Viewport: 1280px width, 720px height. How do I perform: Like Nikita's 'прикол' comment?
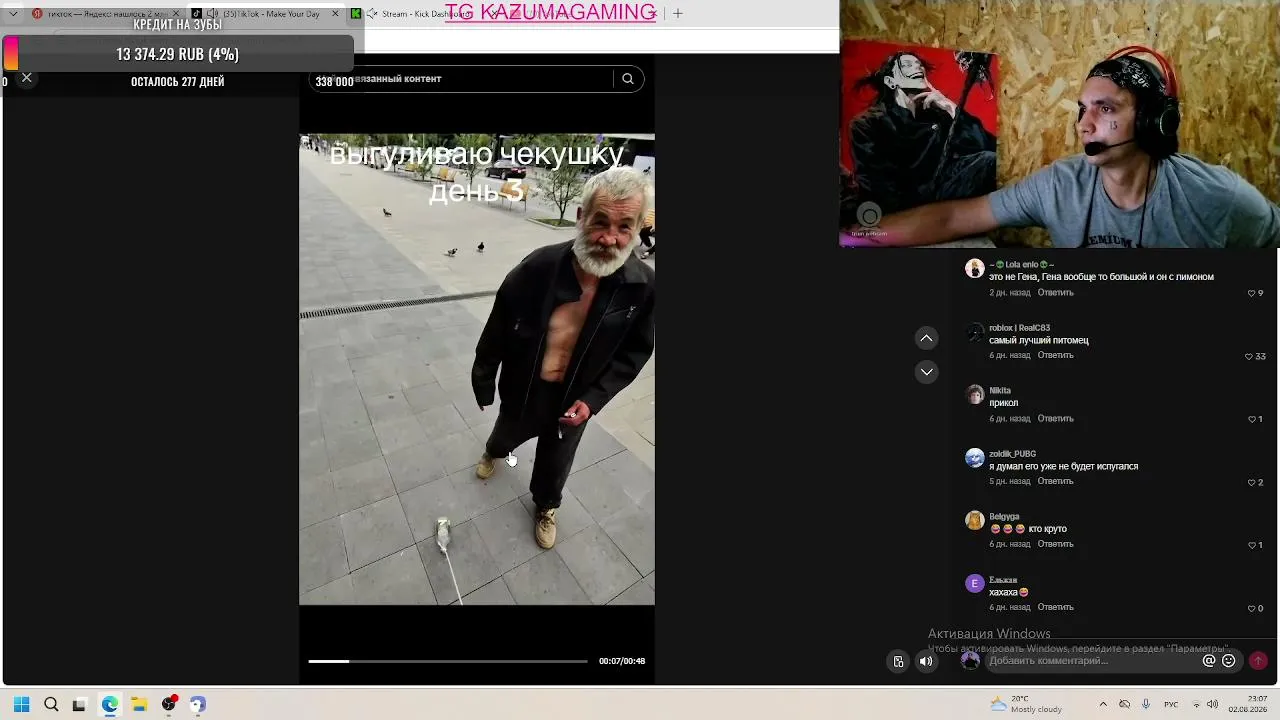click(x=1251, y=420)
